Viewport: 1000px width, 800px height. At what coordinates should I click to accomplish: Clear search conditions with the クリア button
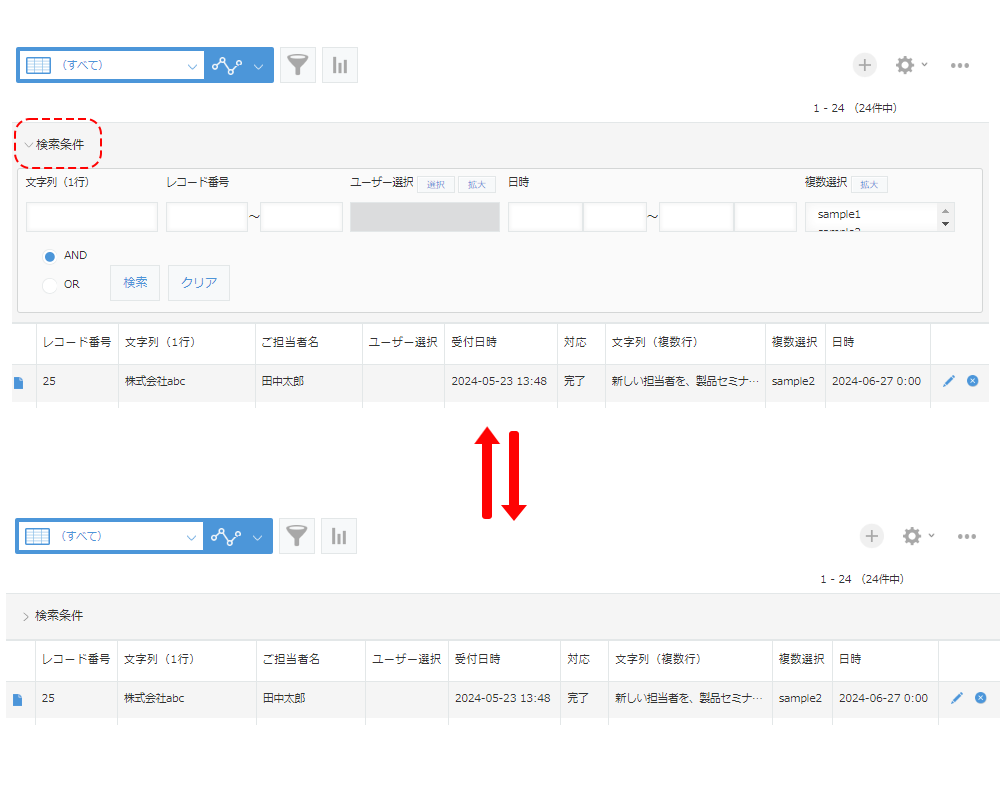(198, 282)
